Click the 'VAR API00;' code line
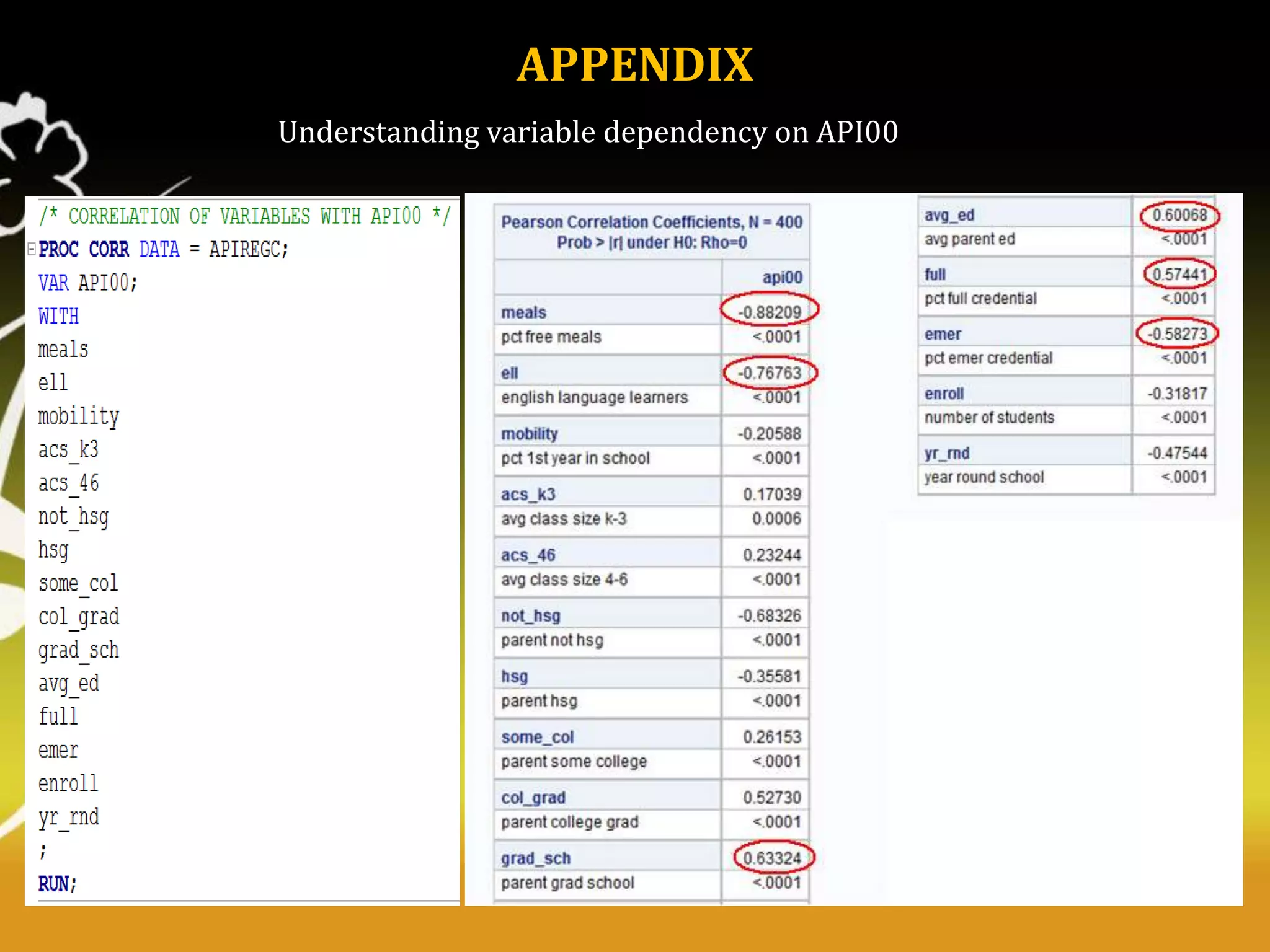1270x952 pixels. [x=87, y=283]
